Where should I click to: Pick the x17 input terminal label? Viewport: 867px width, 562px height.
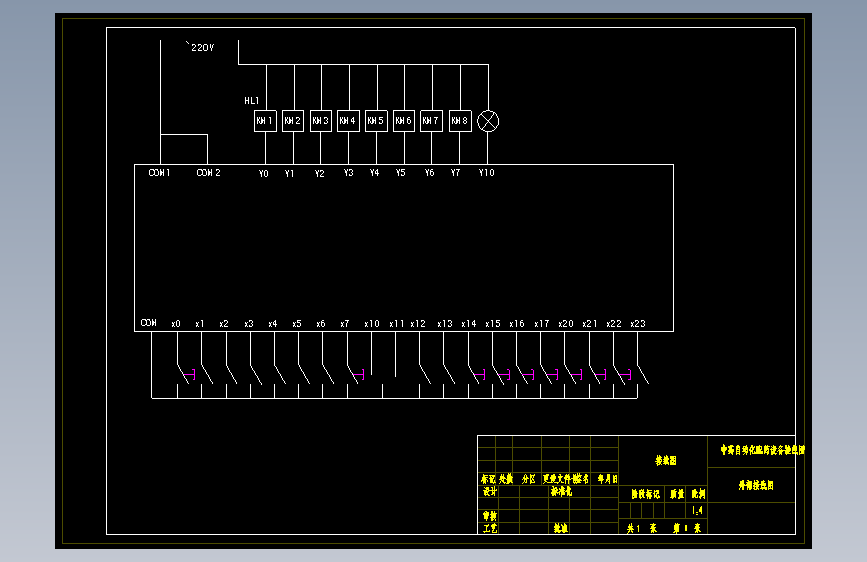[x=541, y=324]
